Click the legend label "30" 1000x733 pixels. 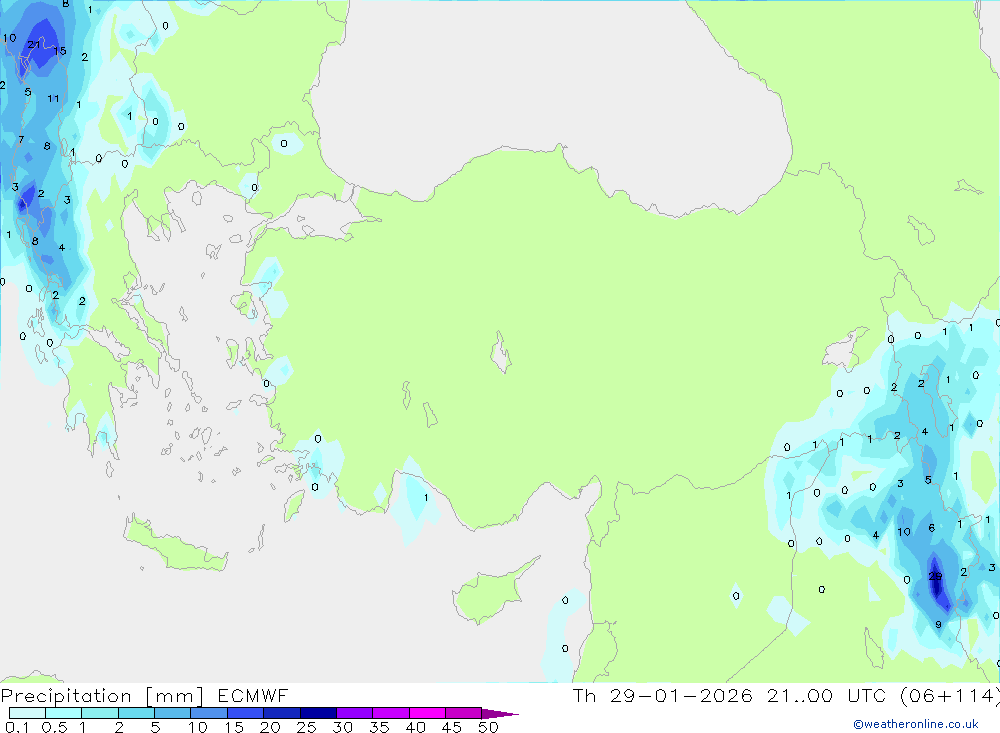point(342,727)
